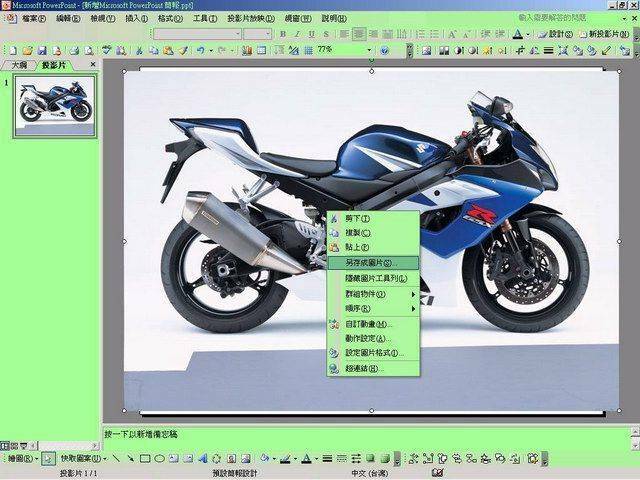This screenshot has height=480, width=640.
Task: Click the Cut scissors icon in toolbar
Action: [139, 51]
